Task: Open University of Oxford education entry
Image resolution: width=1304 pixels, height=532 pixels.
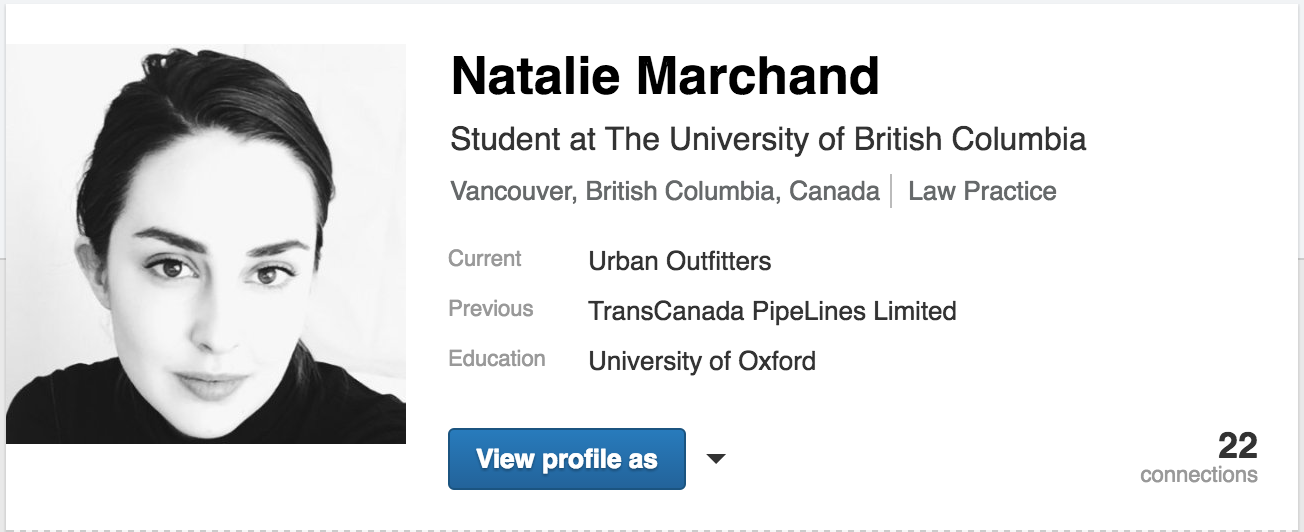Action: tap(702, 361)
